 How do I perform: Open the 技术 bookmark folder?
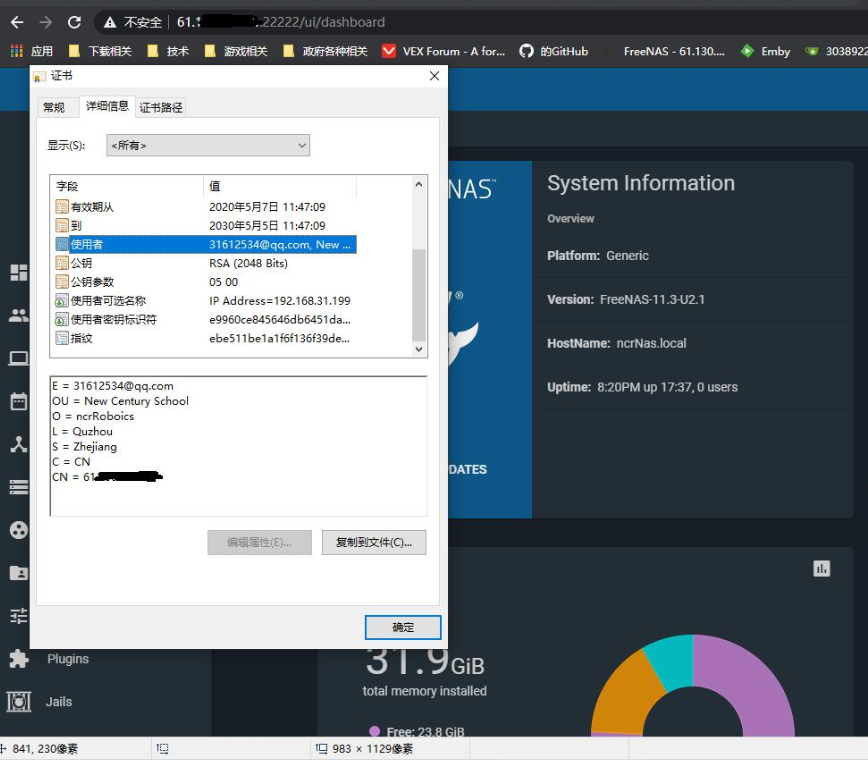click(168, 51)
